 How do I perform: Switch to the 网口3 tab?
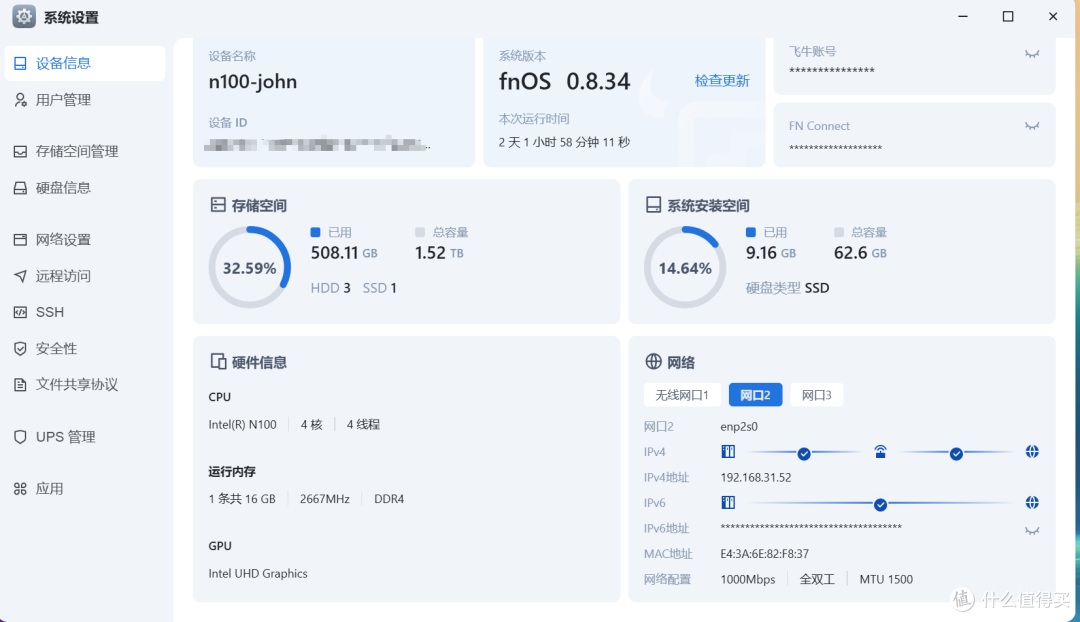[816, 395]
